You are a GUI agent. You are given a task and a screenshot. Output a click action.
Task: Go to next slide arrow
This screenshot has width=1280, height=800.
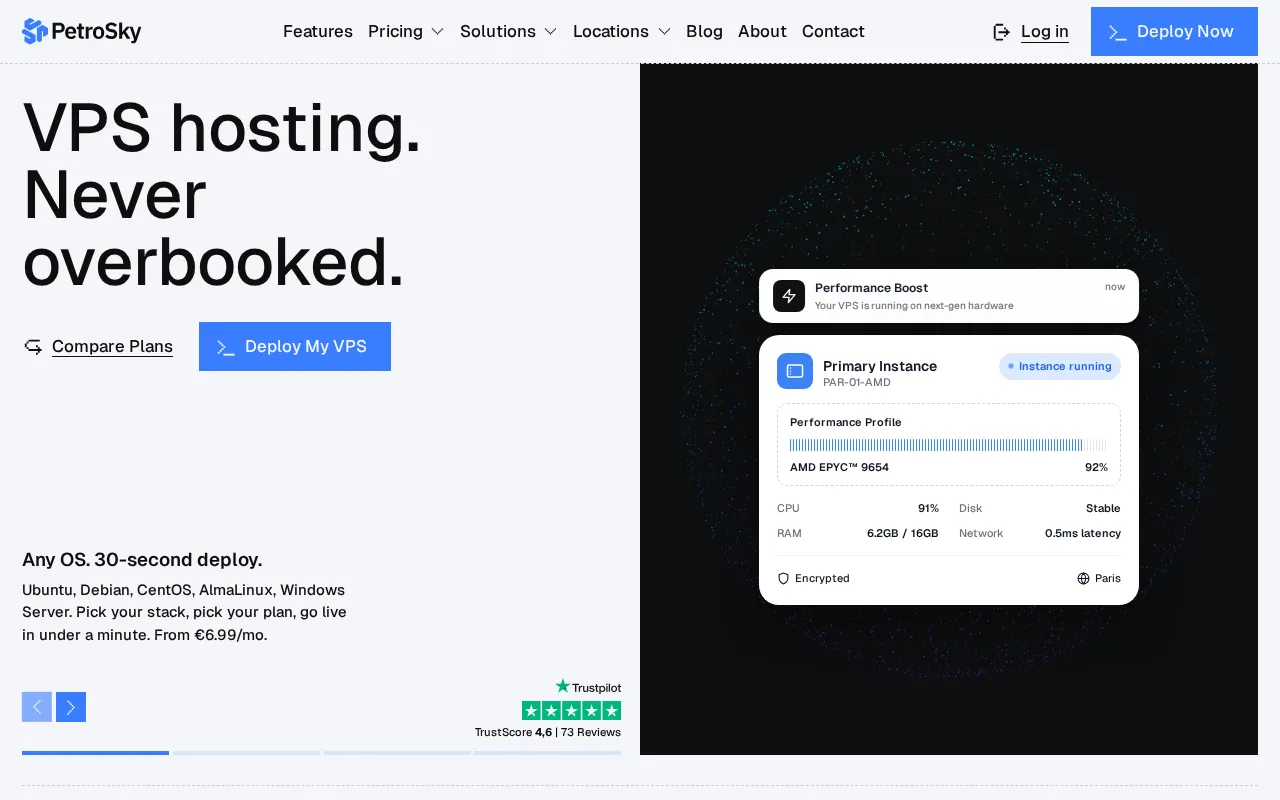(x=71, y=707)
